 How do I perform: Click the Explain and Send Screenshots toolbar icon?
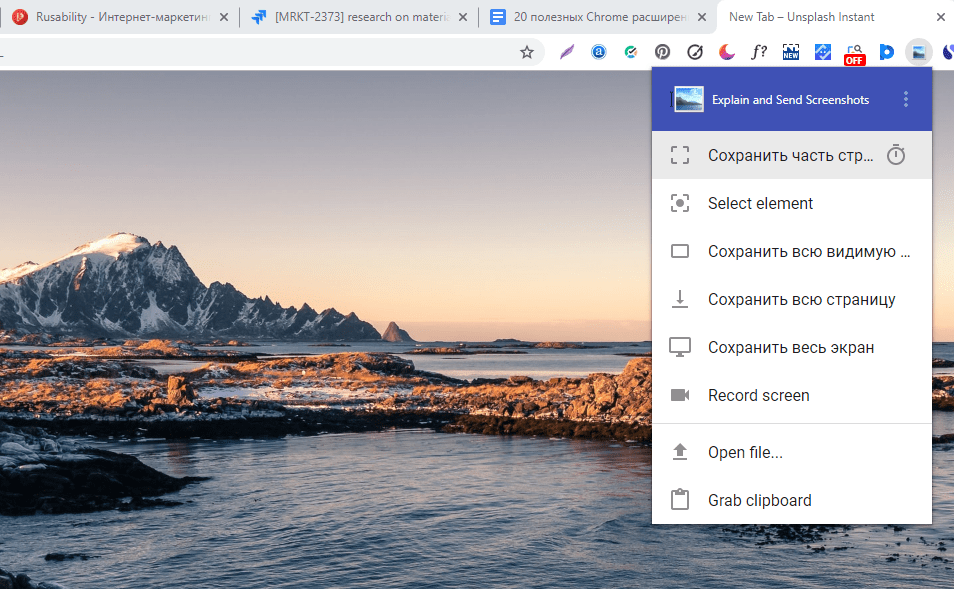[918, 52]
